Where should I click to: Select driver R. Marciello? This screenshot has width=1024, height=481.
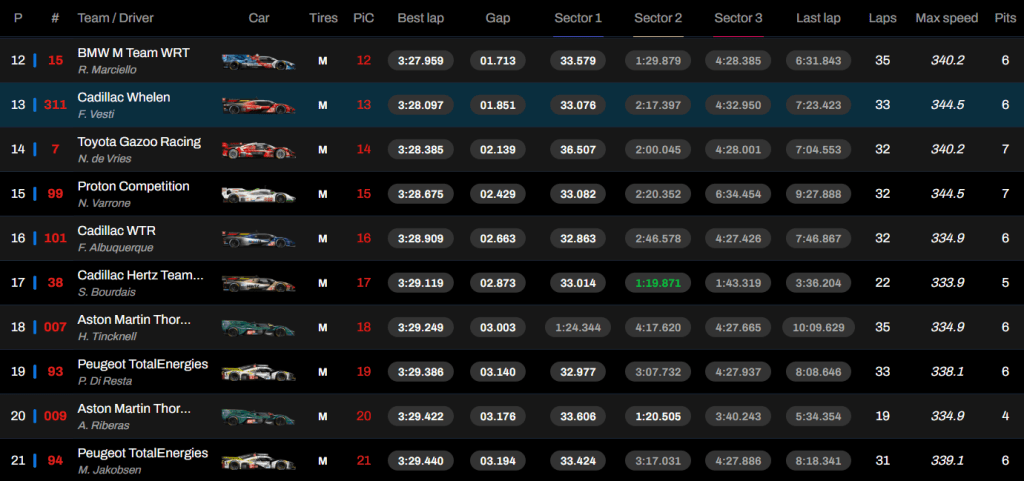107,70
